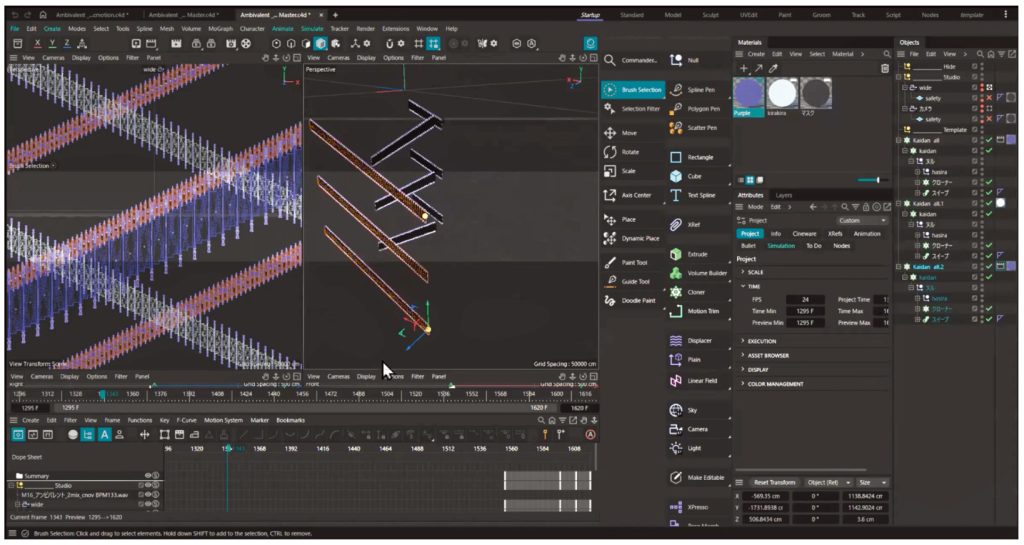Expand the EXECUTION section

coord(758,341)
